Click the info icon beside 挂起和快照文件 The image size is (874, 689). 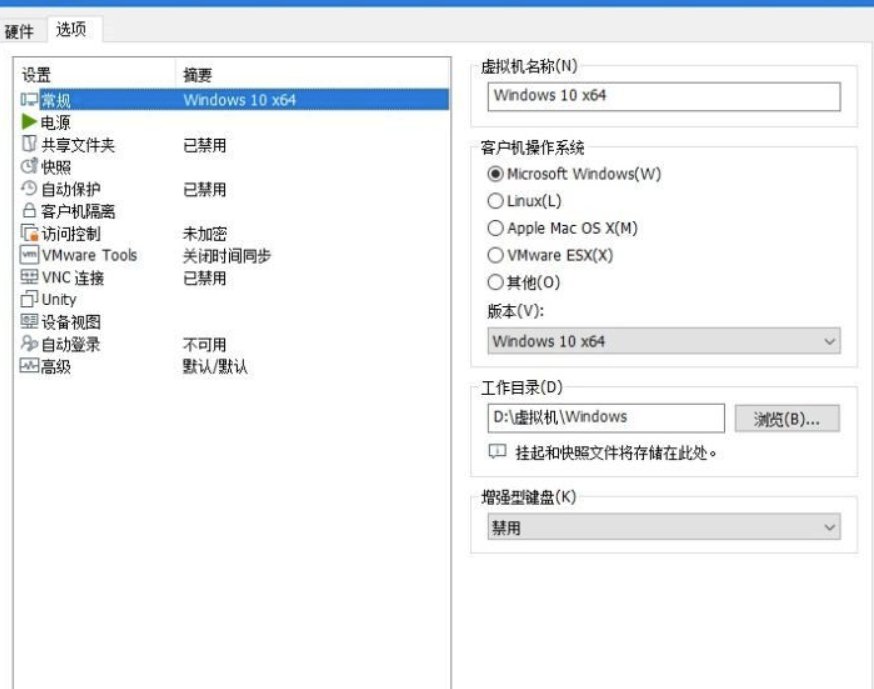(497, 452)
